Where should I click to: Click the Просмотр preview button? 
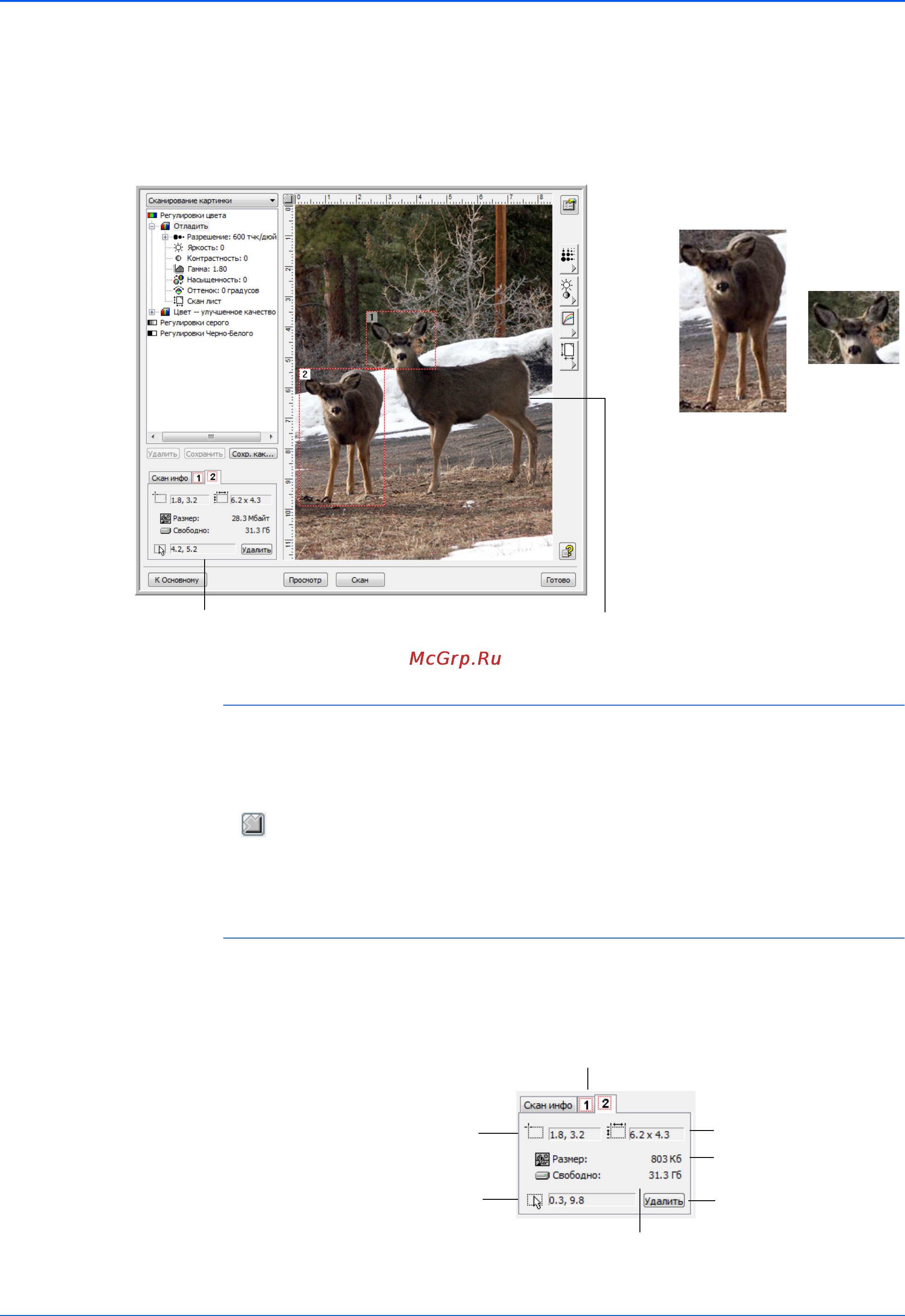point(306,580)
